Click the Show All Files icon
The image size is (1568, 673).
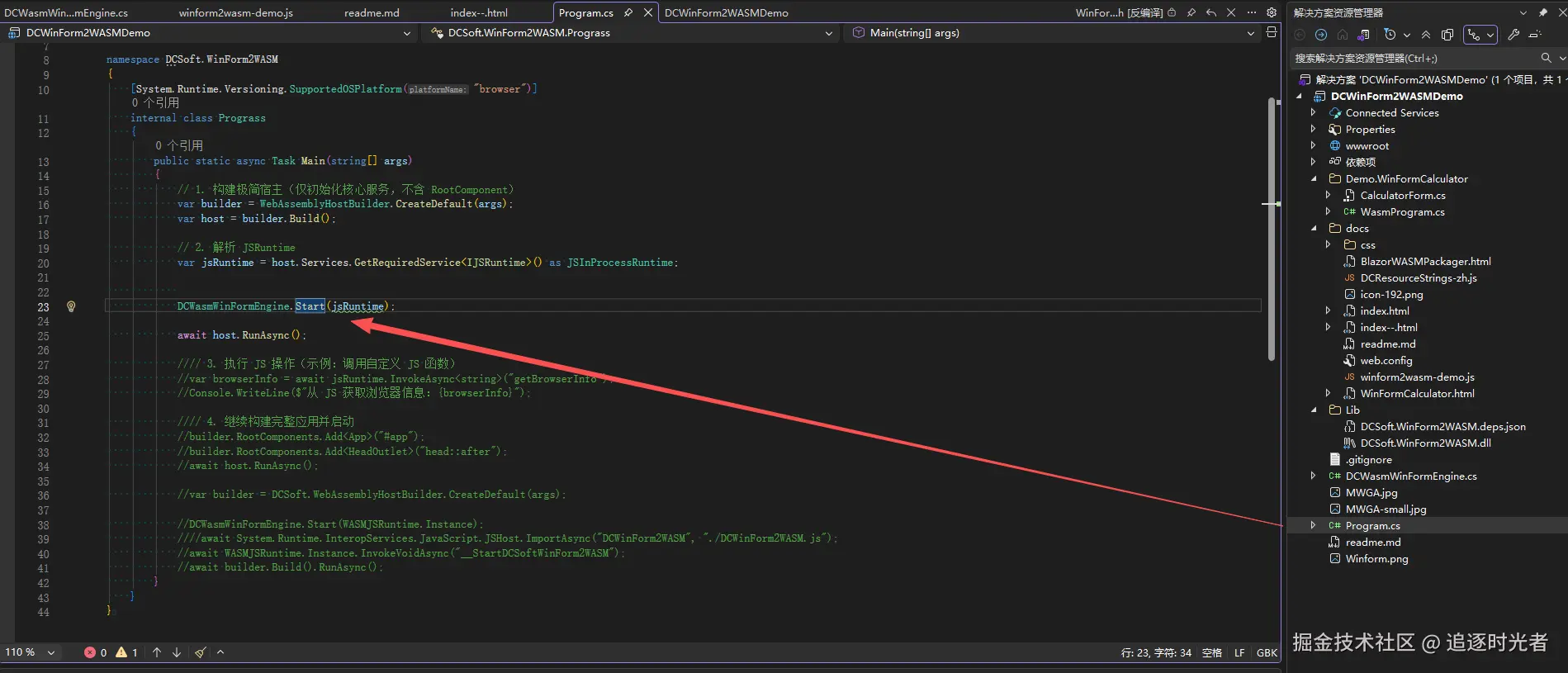[x=1447, y=35]
